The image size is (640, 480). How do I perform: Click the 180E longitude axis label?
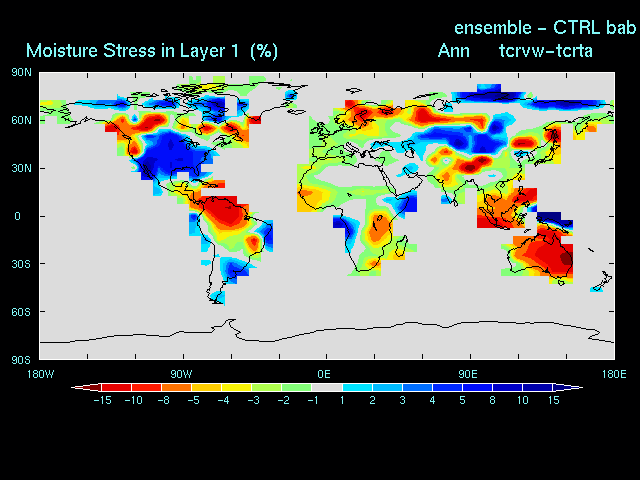(614, 374)
